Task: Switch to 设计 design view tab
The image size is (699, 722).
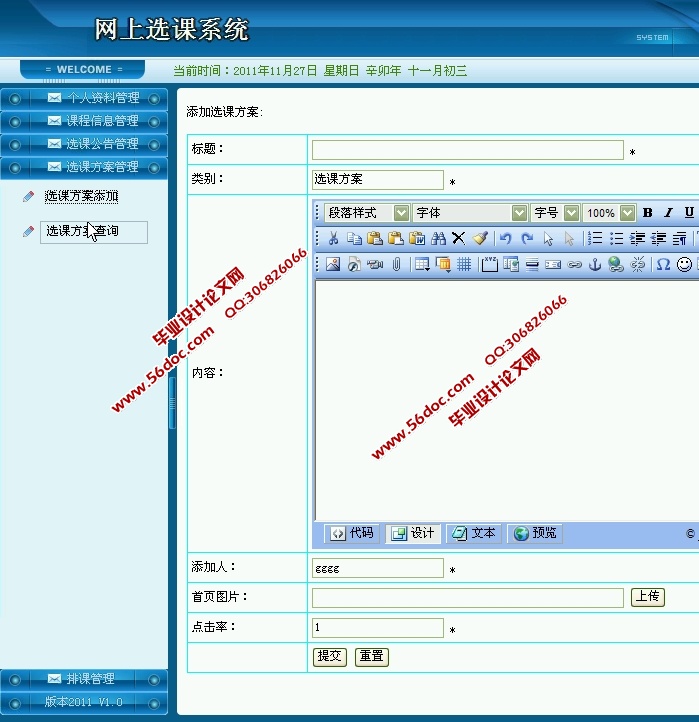Action: (x=413, y=533)
